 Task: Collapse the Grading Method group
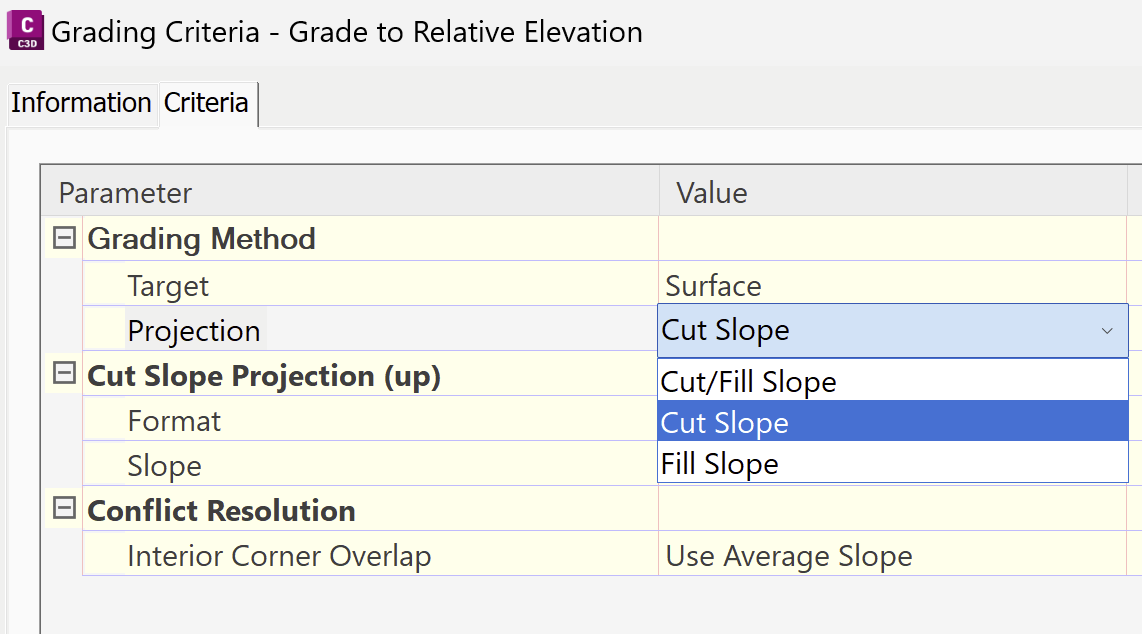(63, 238)
